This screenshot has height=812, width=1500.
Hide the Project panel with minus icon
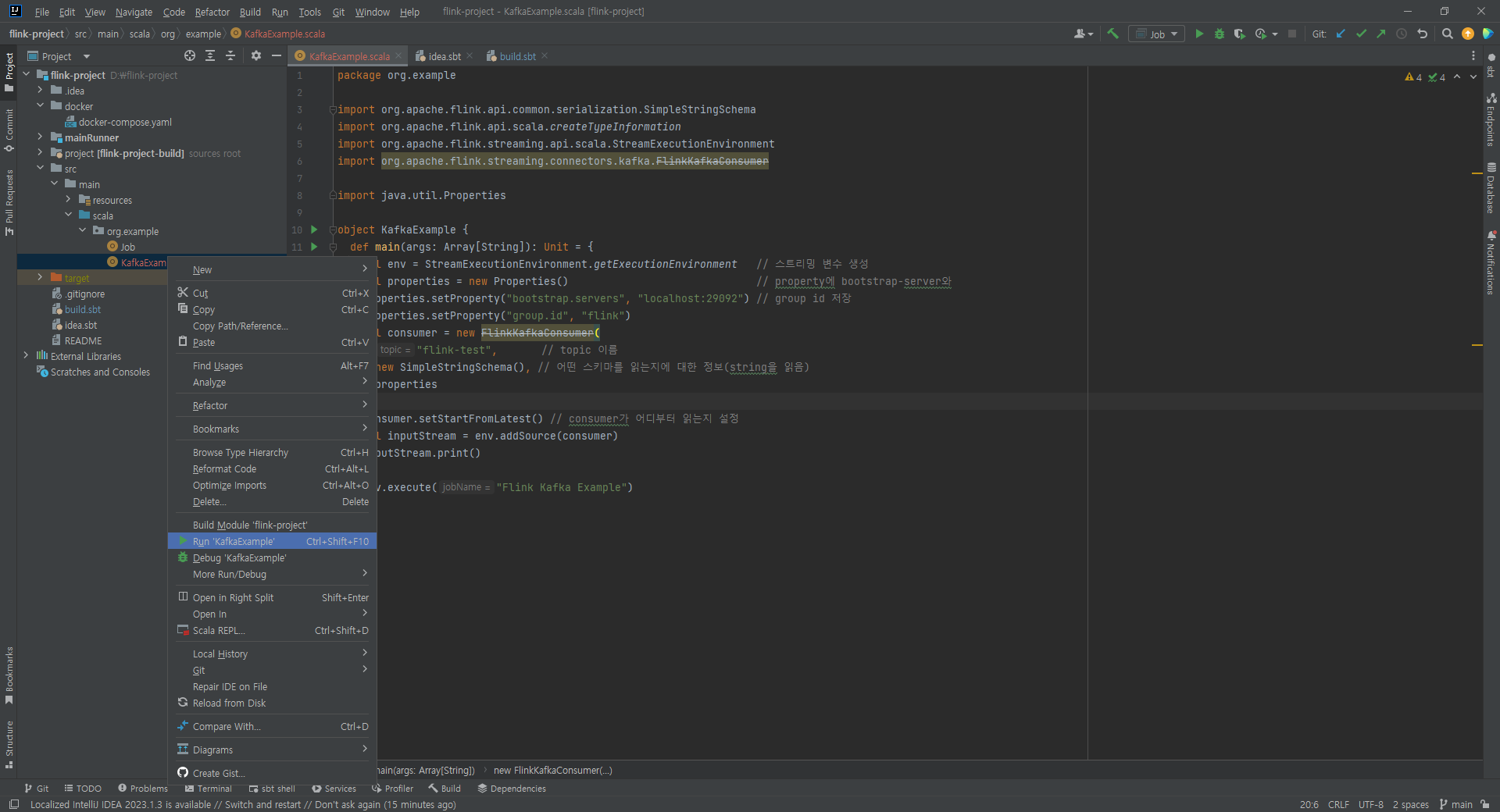point(276,55)
